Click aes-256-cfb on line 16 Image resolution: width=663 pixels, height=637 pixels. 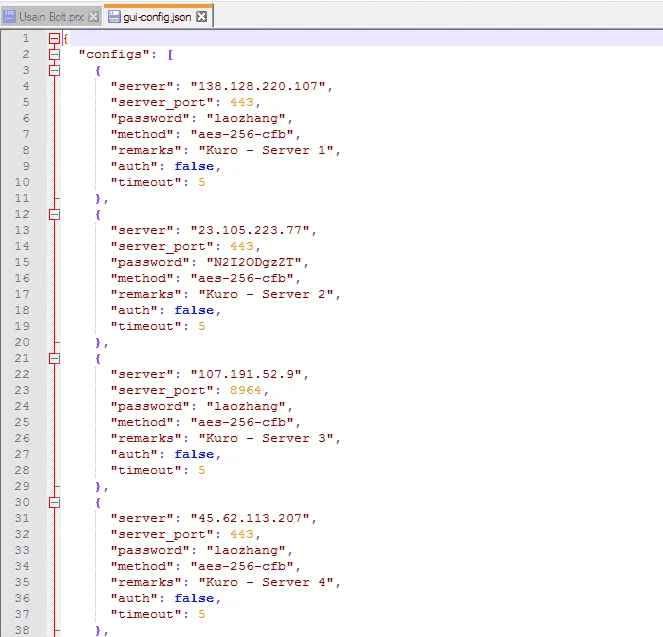tap(242, 279)
